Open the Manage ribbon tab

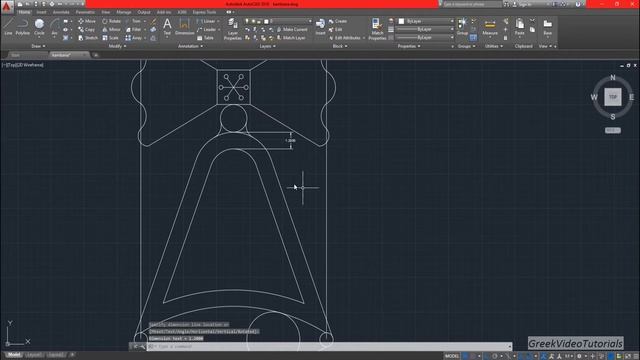(x=124, y=12)
